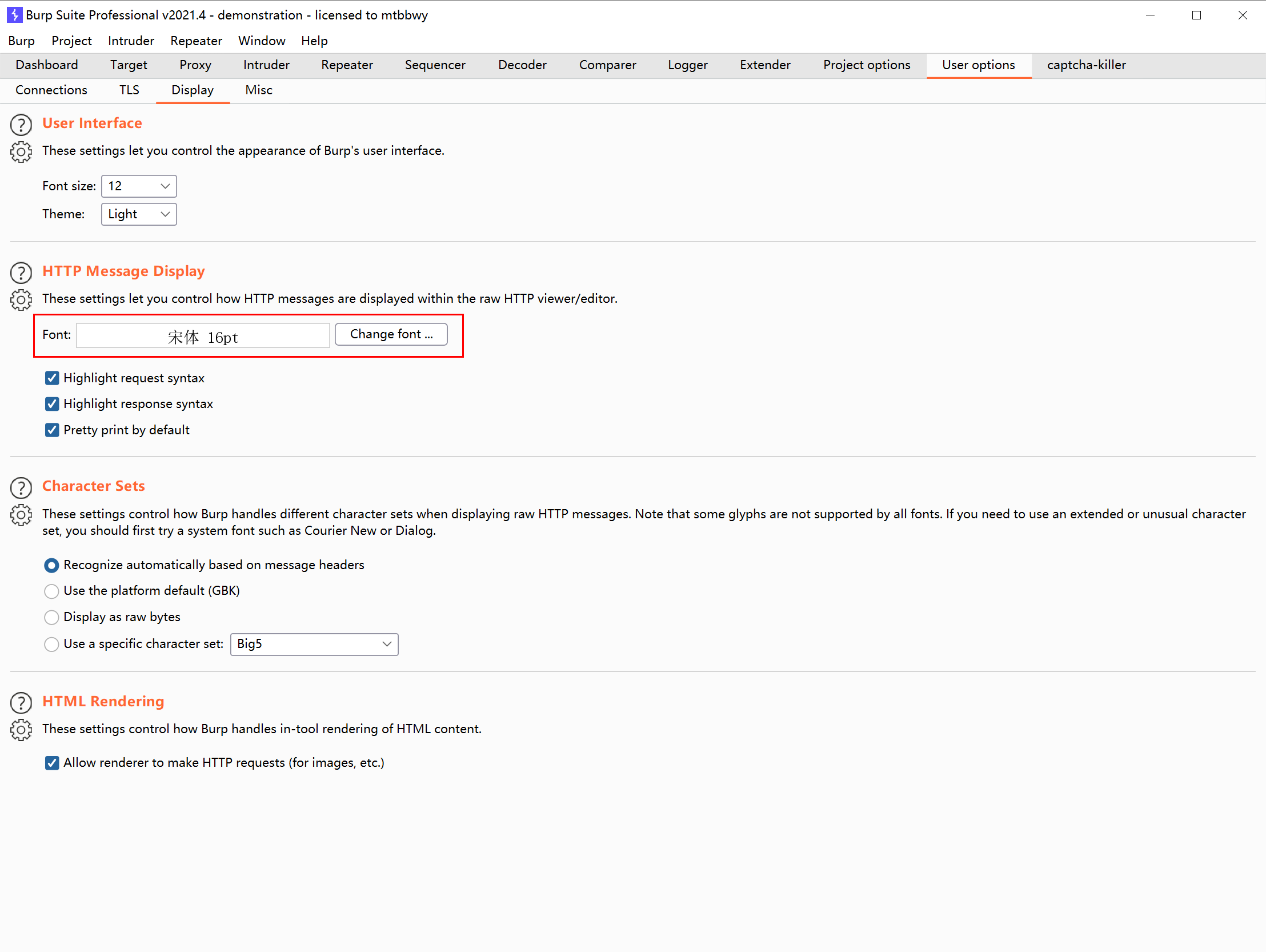Maximize the Burp Suite window
This screenshot has width=1266, height=952.
(x=1196, y=15)
